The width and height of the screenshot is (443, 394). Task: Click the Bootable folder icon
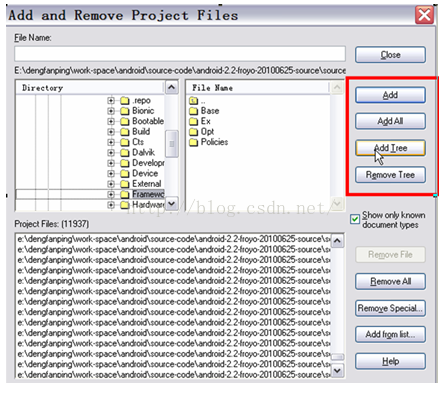click(124, 121)
